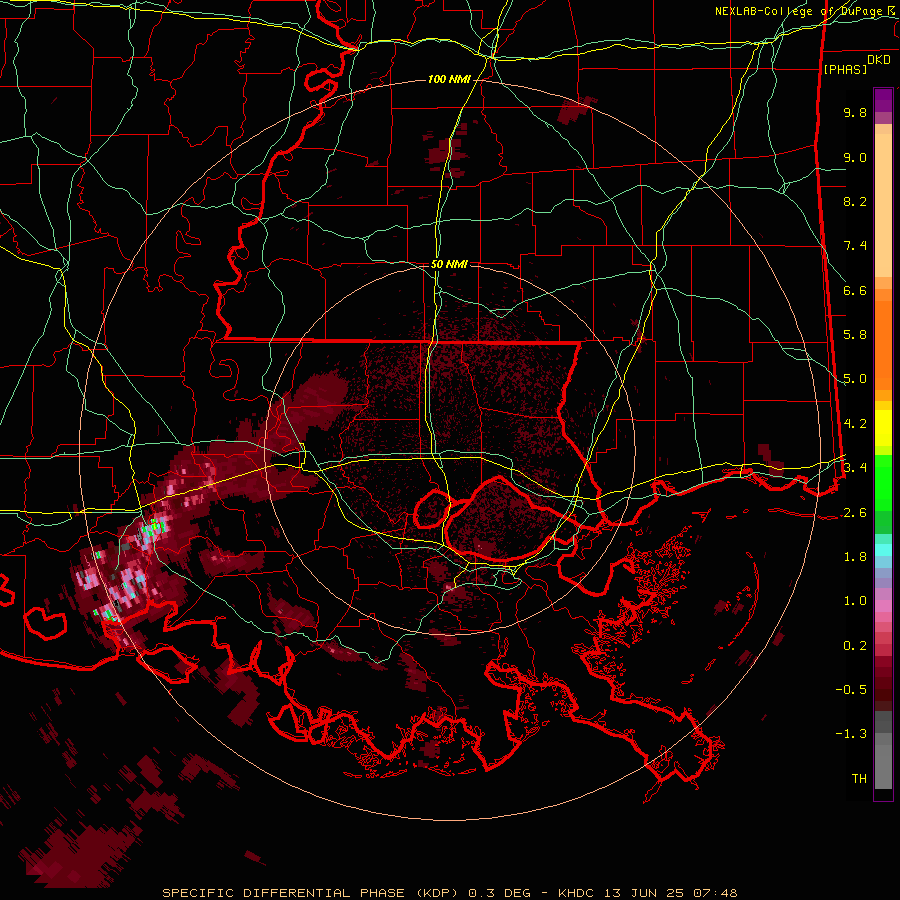This screenshot has width=900, height=900.
Task: Click the light peach swatch on the color bar
Action: coord(883,205)
